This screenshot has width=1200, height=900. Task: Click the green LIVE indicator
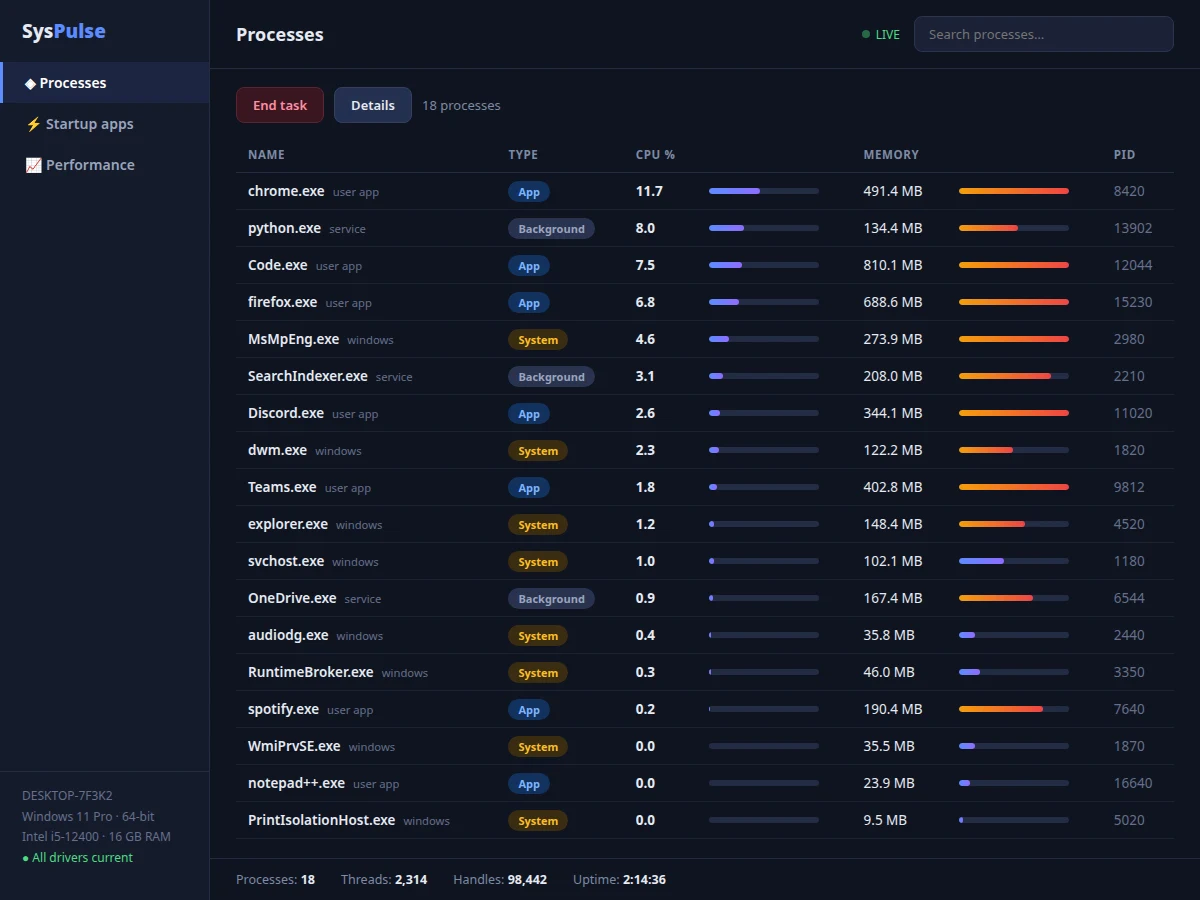pyautogui.click(x=881, y=34)
